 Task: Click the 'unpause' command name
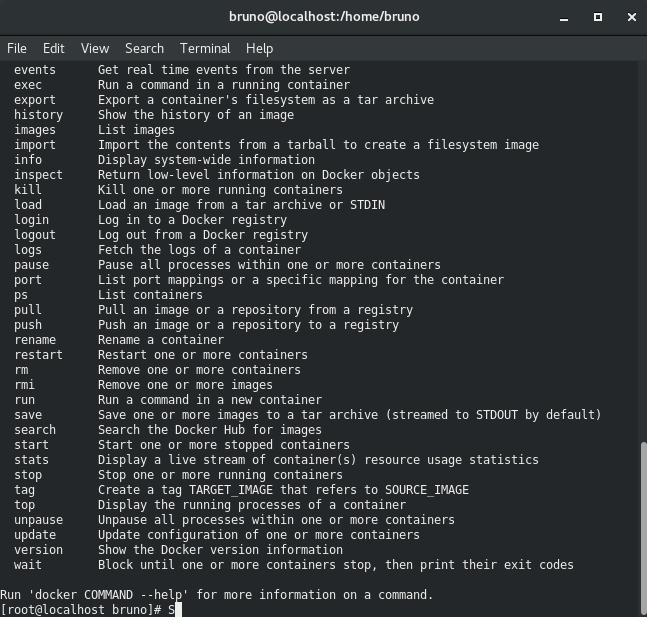pyautogui.click(x=38, y=520)
